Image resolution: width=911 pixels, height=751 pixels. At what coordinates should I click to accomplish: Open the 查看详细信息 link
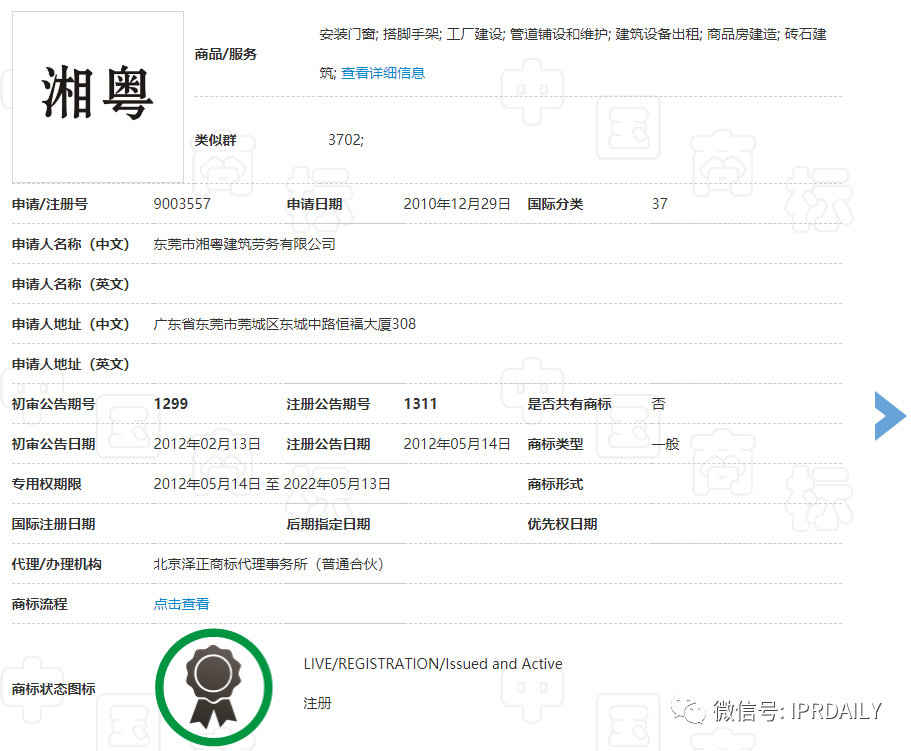383,73
